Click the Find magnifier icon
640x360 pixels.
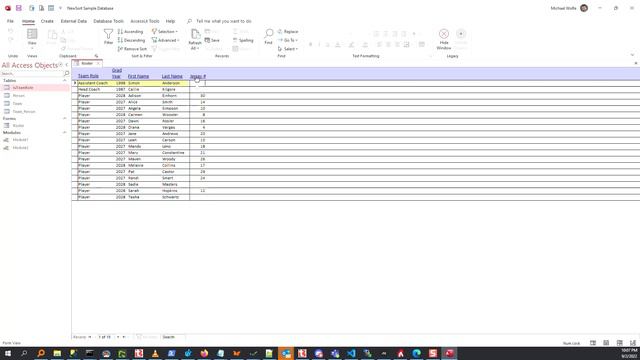(269, 33)
